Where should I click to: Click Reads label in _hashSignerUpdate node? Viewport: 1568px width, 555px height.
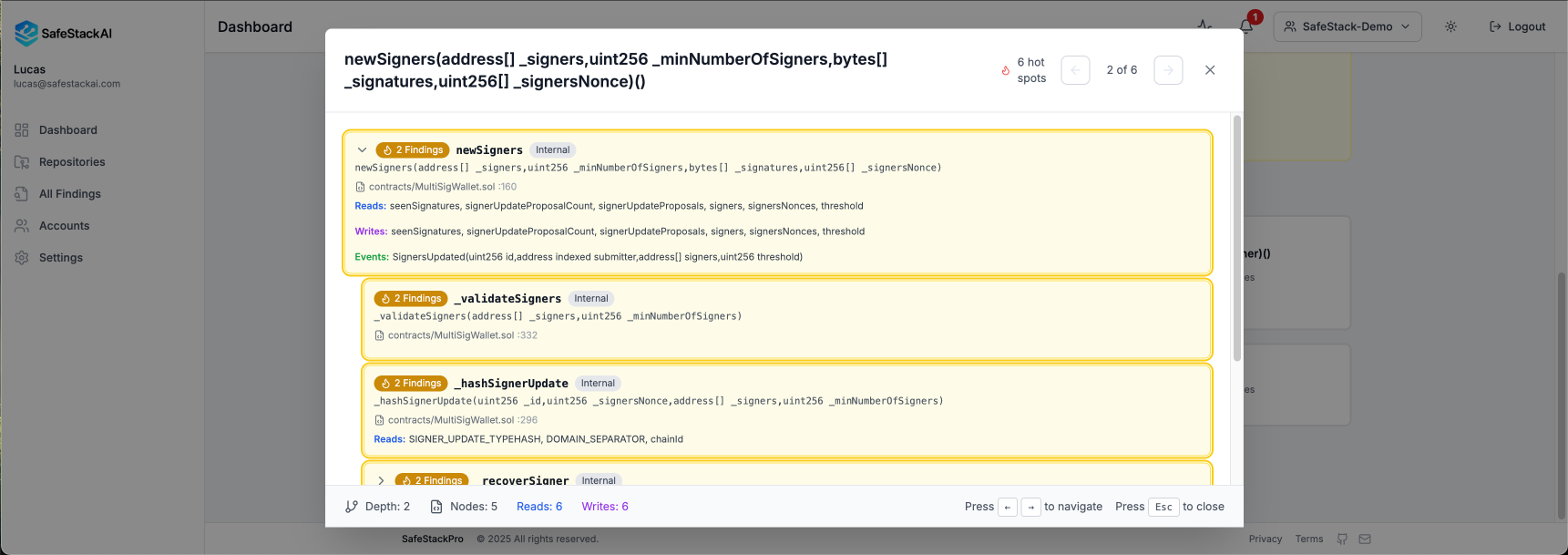(x=389, y=439)
